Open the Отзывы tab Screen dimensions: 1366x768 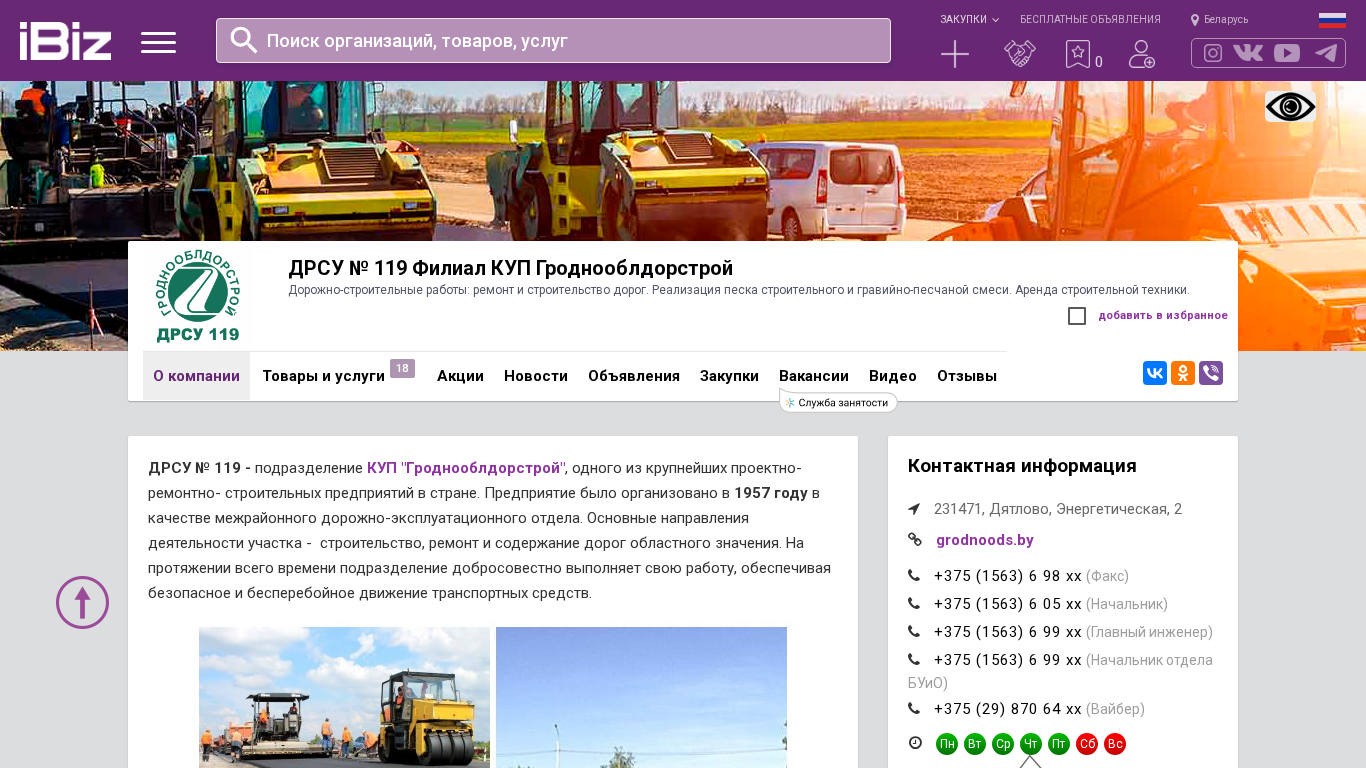click(x=967, y=376)
